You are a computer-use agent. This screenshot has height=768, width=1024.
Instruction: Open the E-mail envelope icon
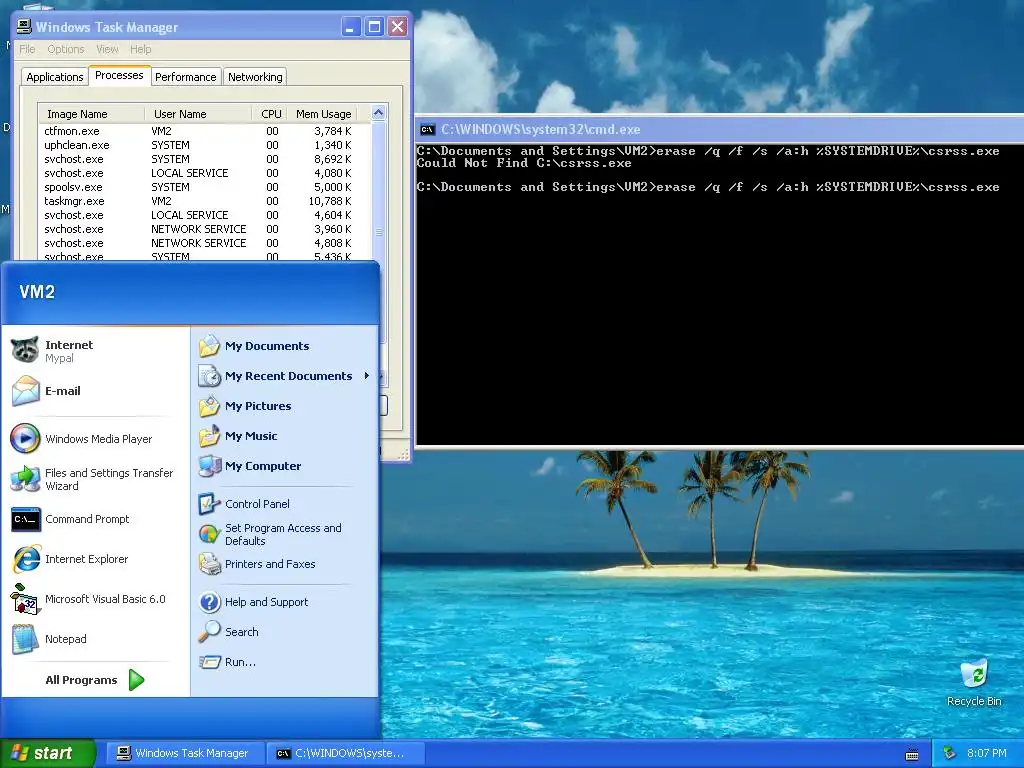click(x=25, y=391)
